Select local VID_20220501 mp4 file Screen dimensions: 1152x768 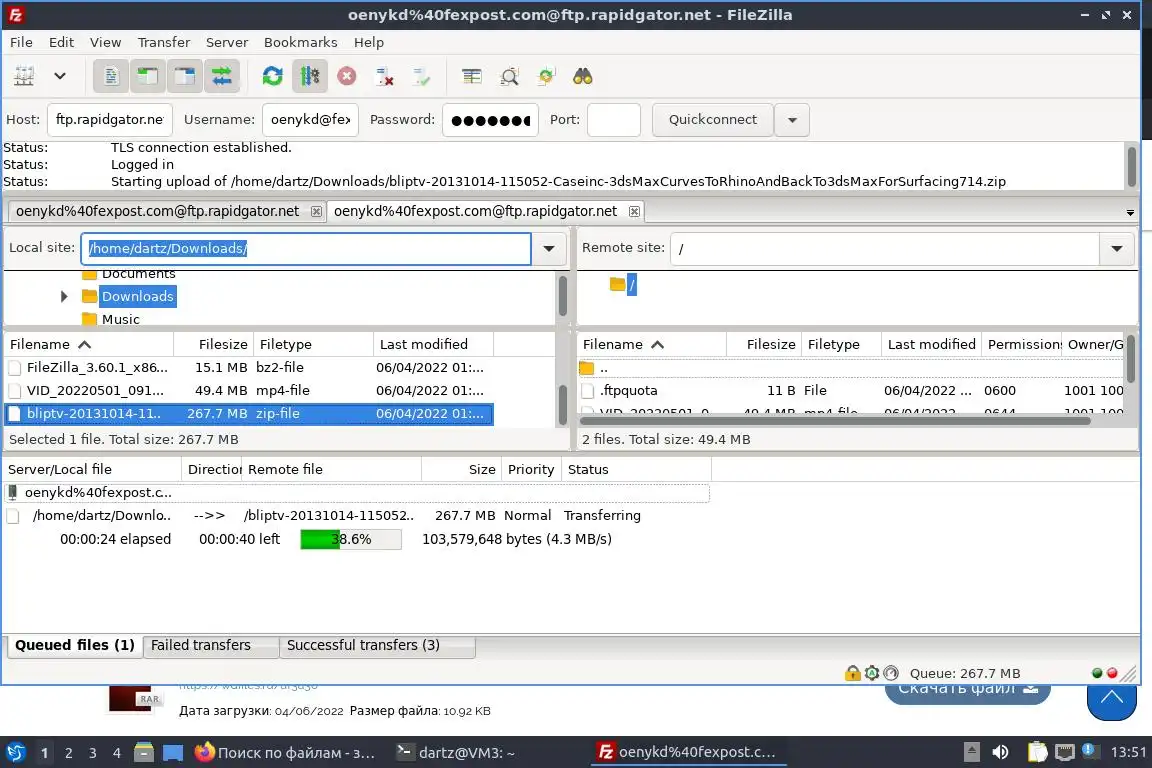248,390
